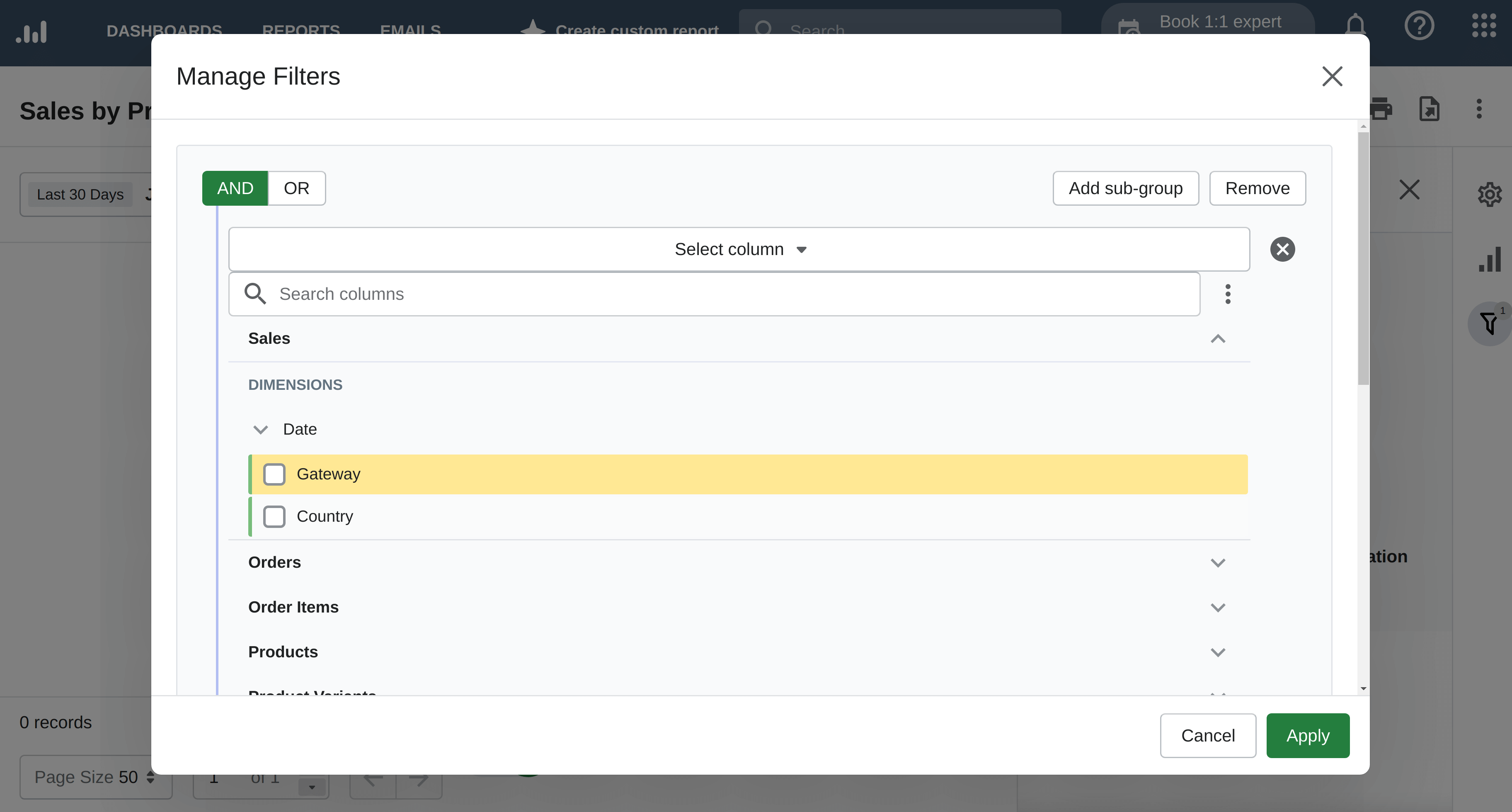Check the Country checkbox

tap(274, 516)
